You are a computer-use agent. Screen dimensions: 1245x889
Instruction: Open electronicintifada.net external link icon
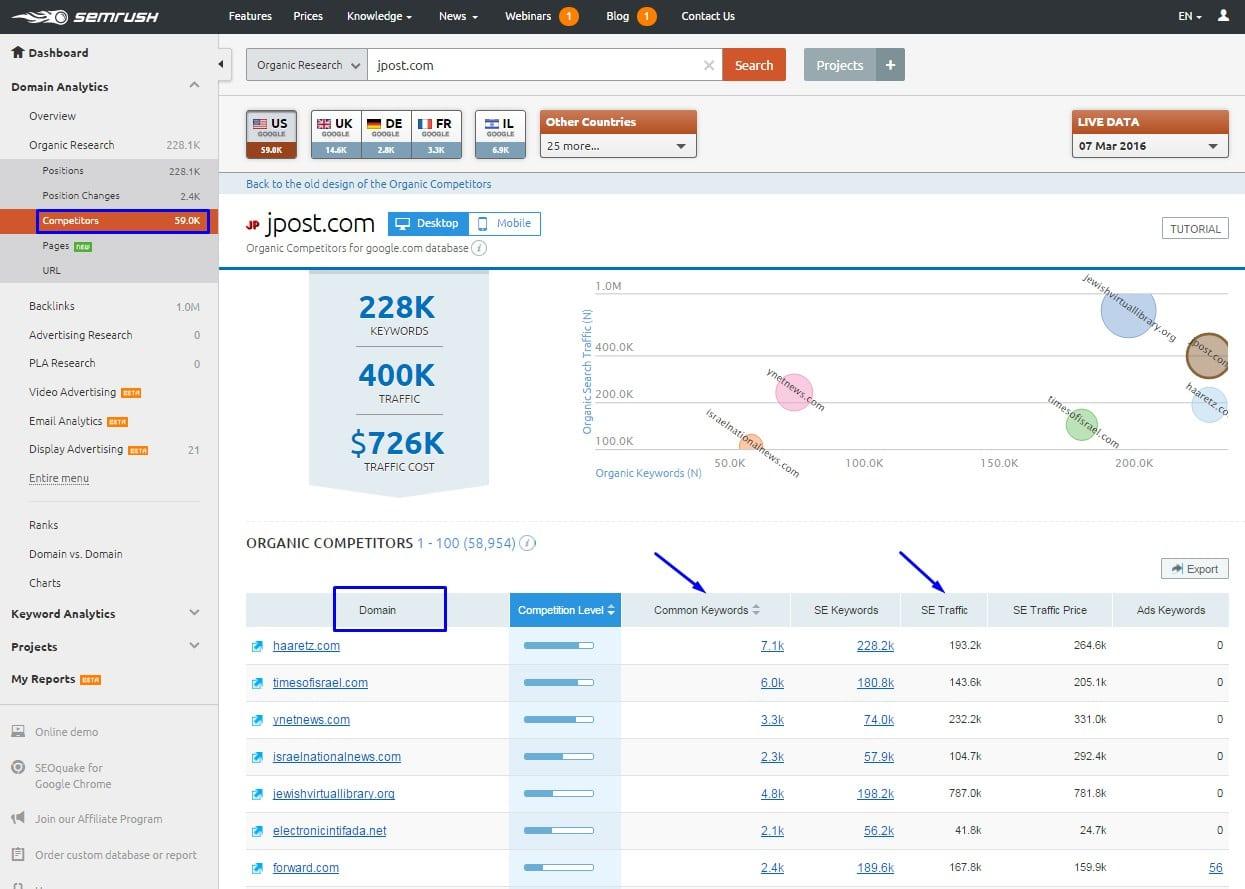[x=258, y=831]
